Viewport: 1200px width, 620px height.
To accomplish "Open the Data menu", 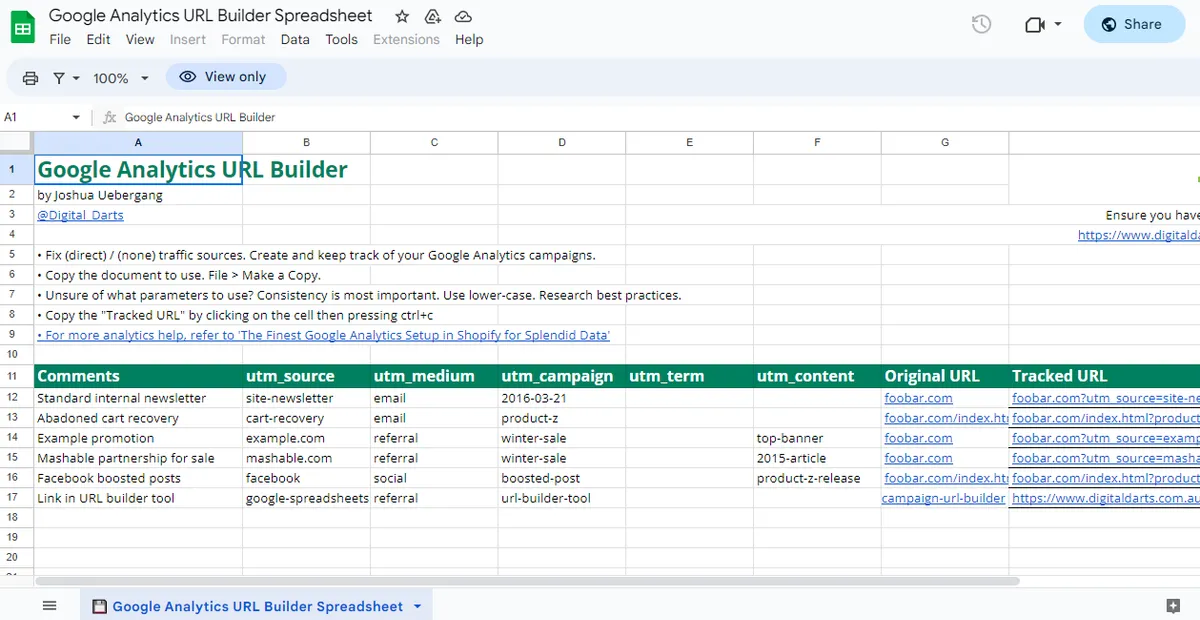I will [x=294, y=39].
